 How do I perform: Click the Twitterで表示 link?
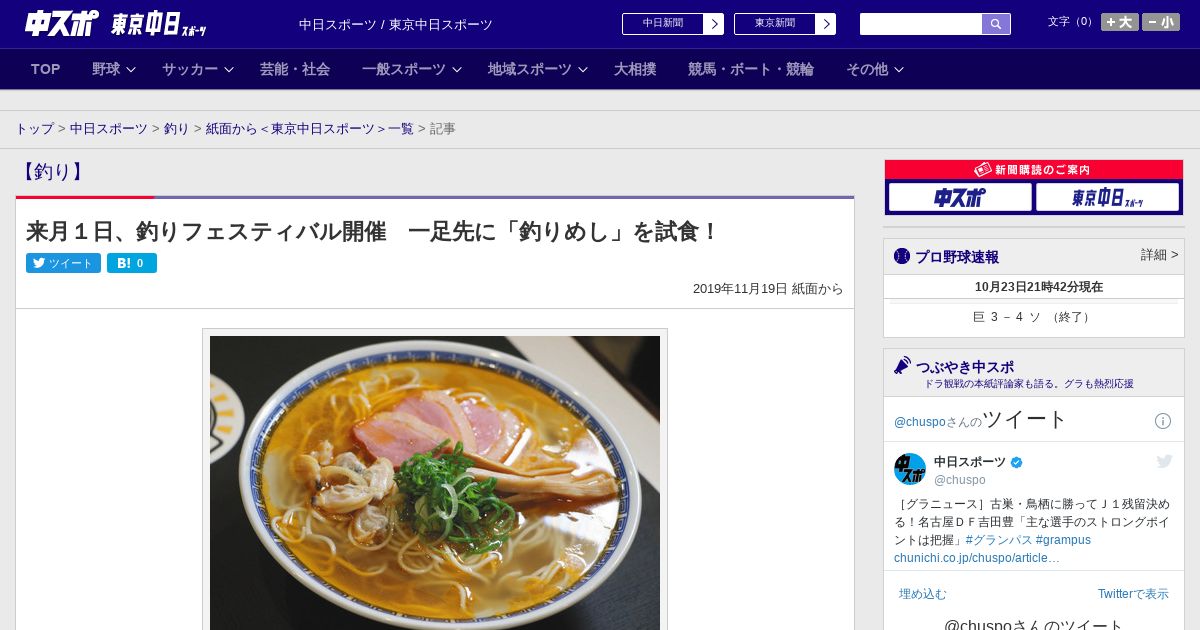click(1133, 594)
